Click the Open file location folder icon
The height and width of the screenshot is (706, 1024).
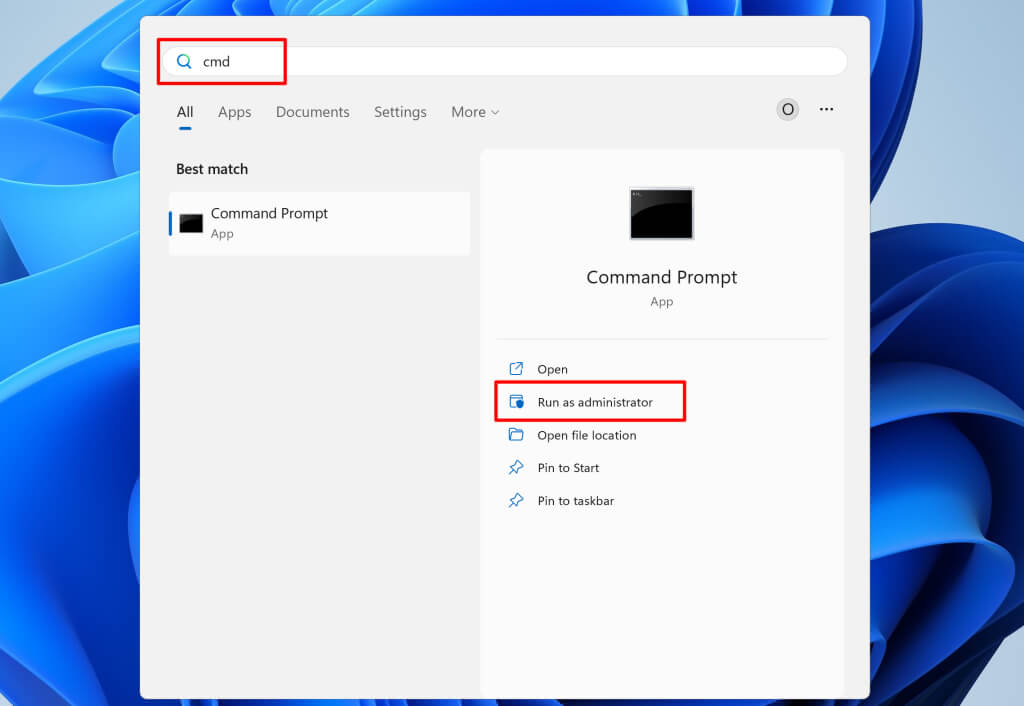[516, 435]
